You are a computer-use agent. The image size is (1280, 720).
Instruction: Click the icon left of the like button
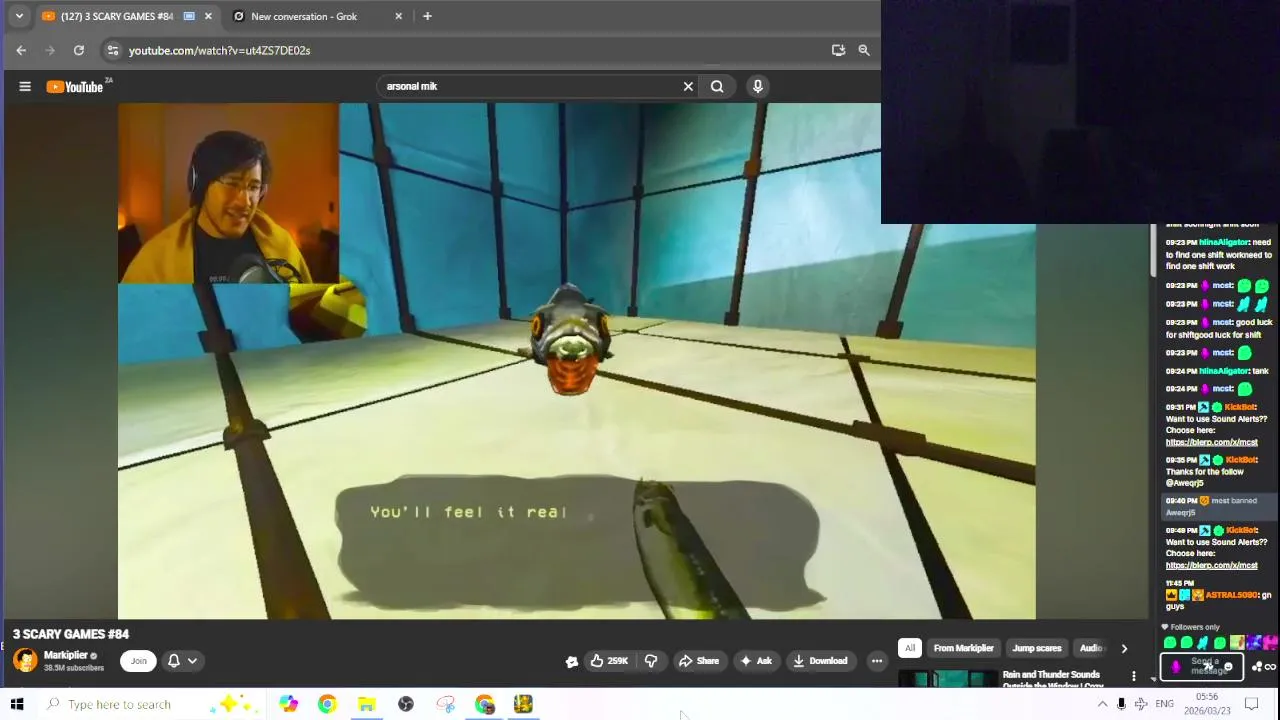572,661
